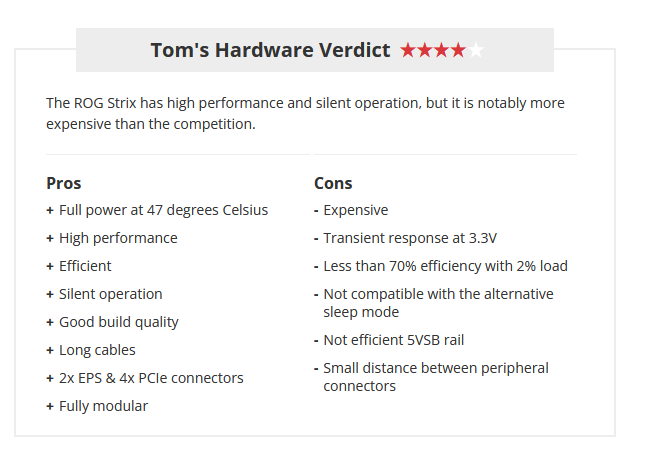Click the third red rating star
The image size is (660, 460).
pyautogui.click(x=442, y=50)
